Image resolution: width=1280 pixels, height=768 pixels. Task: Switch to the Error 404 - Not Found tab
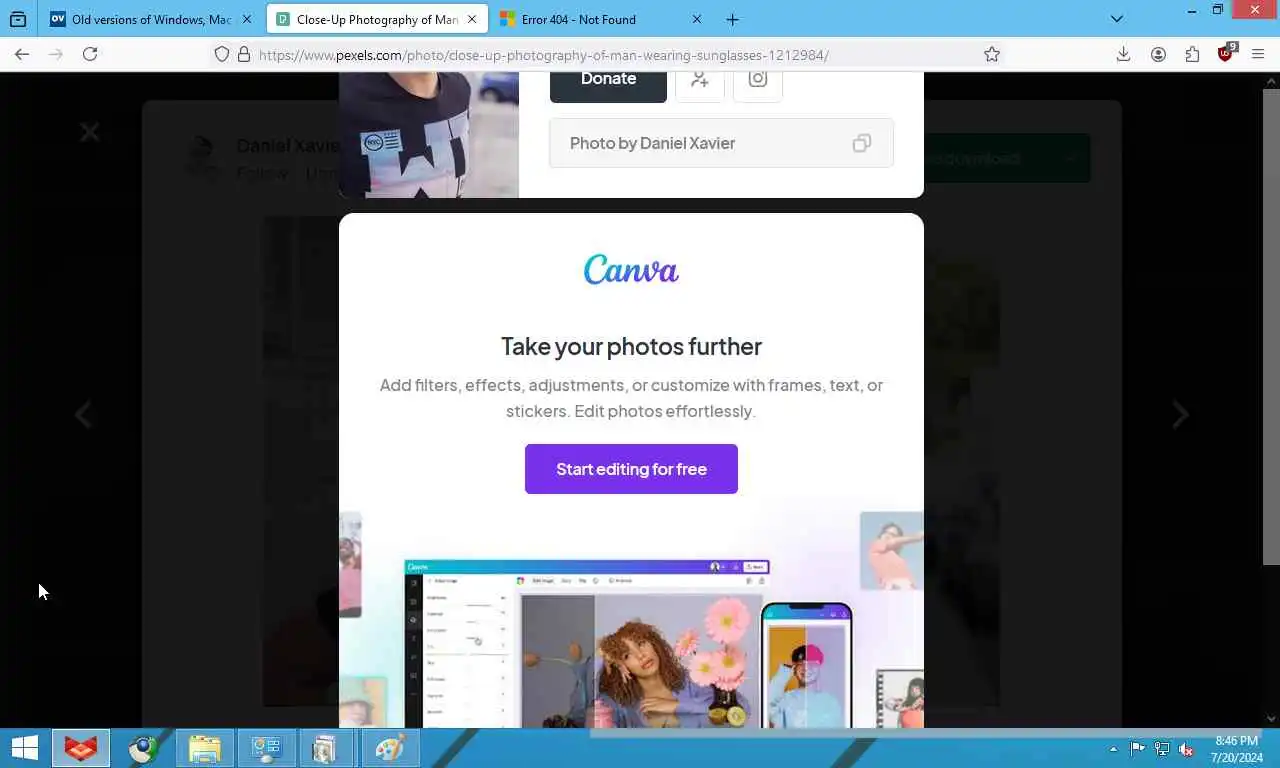coord(600,19)
